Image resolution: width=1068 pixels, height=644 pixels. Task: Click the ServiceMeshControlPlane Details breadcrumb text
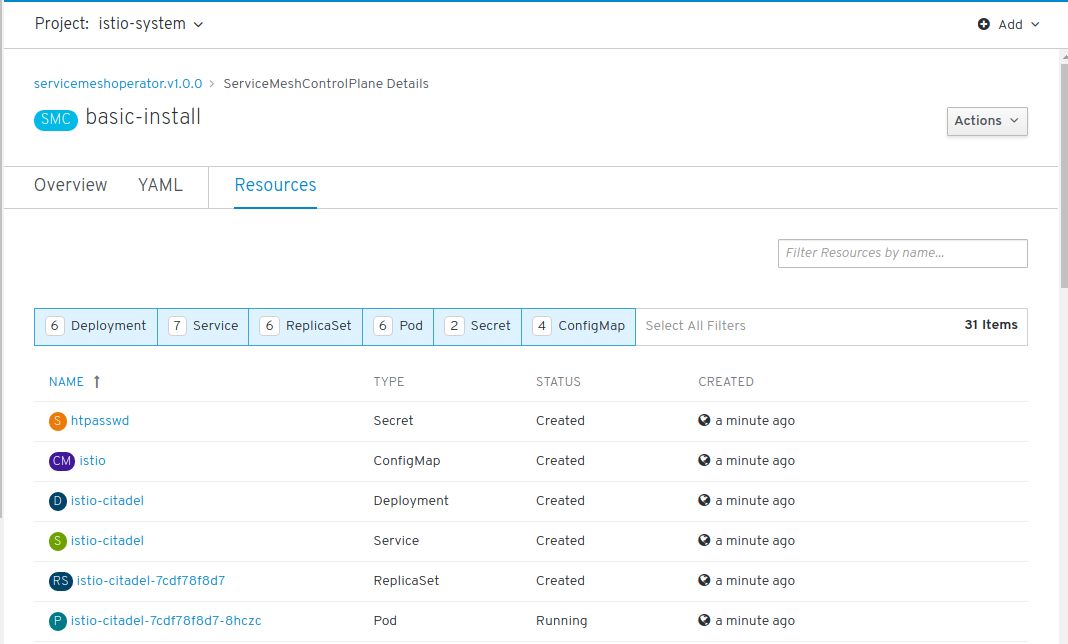point(326,84)
